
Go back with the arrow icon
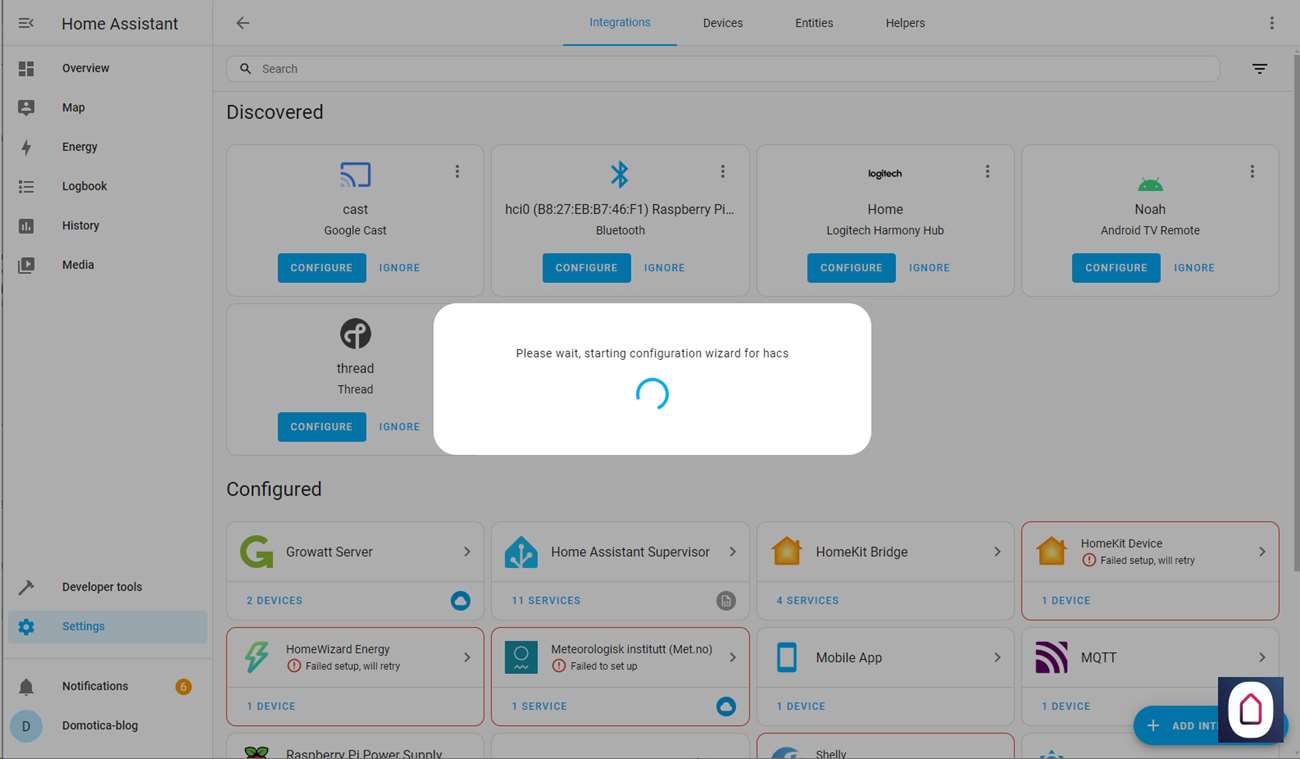(x=243, y=23)
